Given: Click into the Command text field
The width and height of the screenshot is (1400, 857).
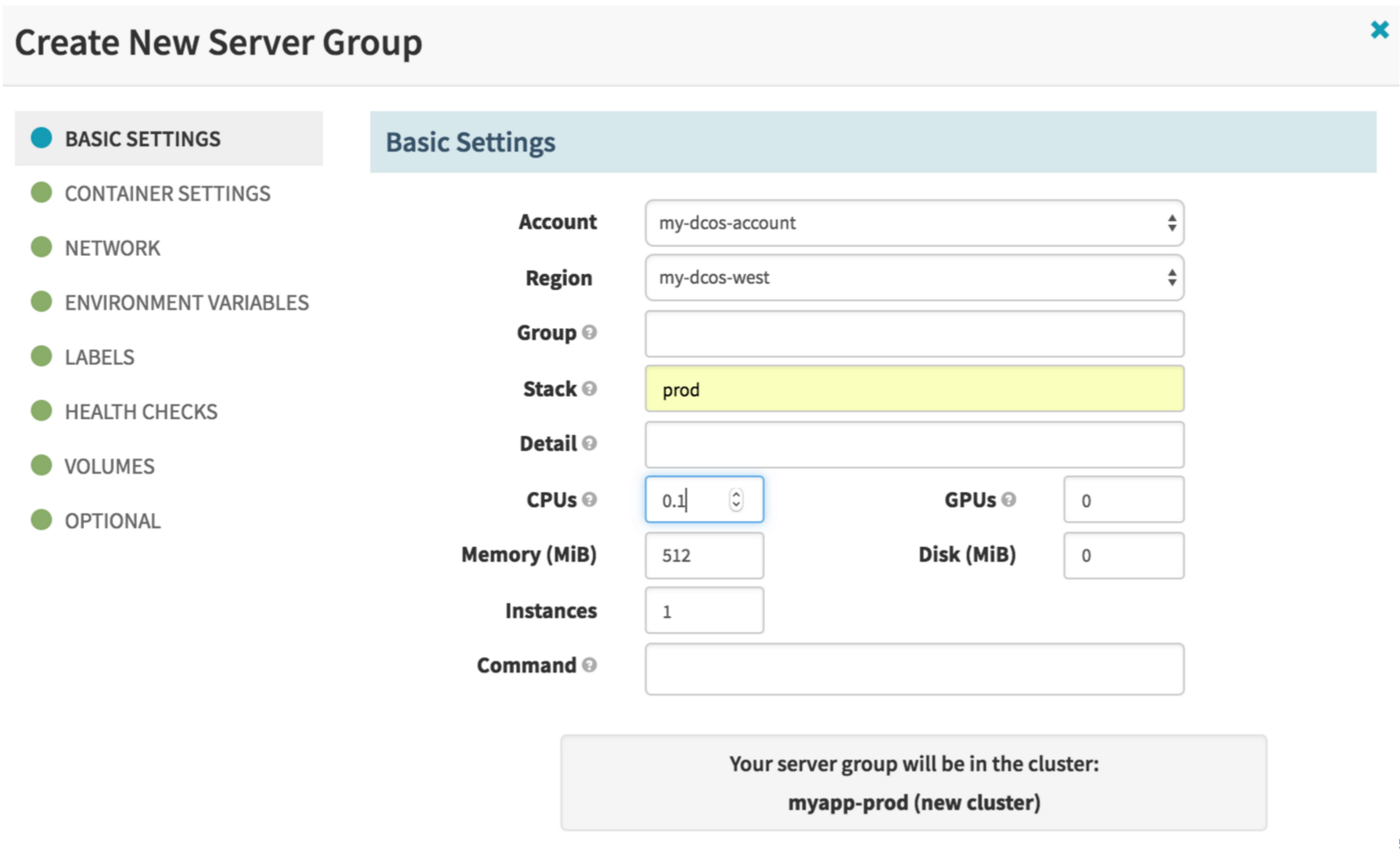Looking at the screenshot, I should click(x=913, y=670).
